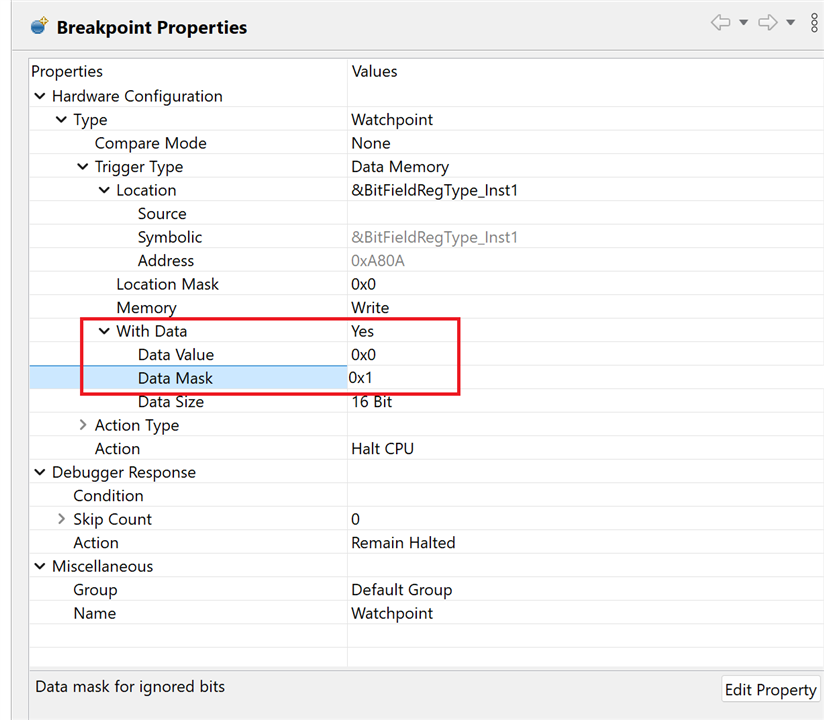Screen dimensions: 824x720
Task: Select the With Data value Yes
Action: 363,331
